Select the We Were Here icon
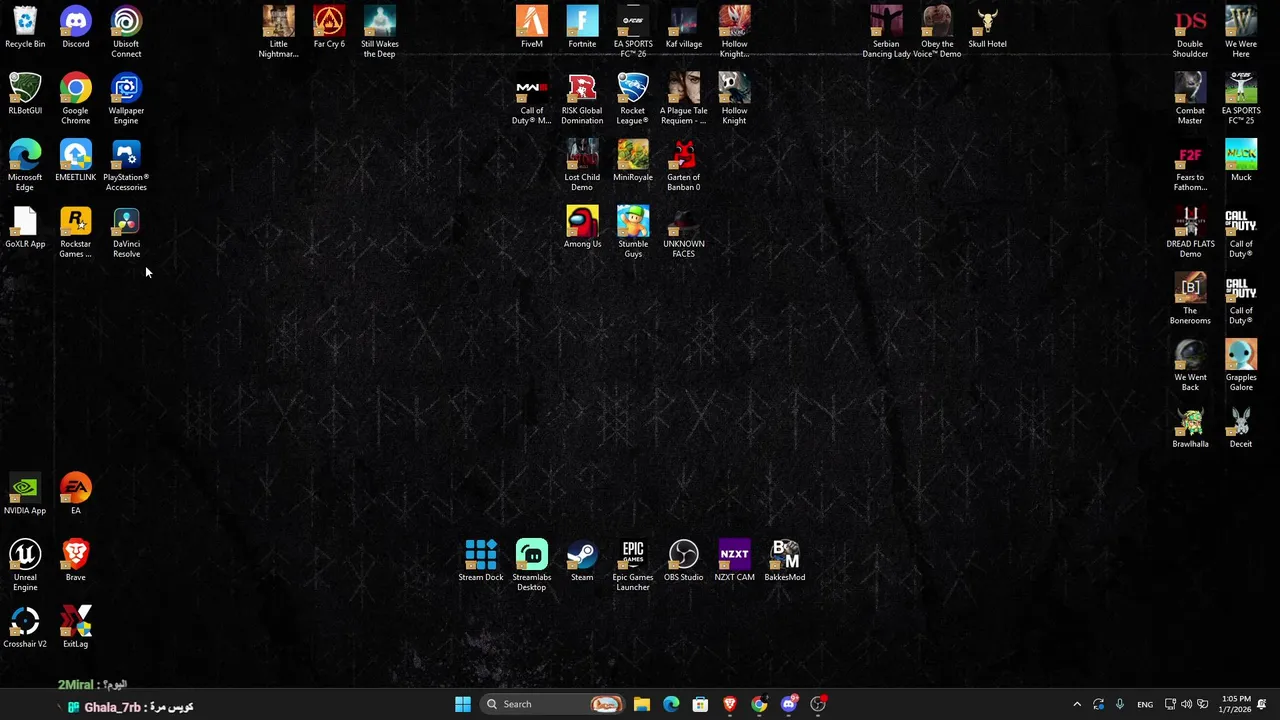1280x720 pixels. pos(1241,32)
